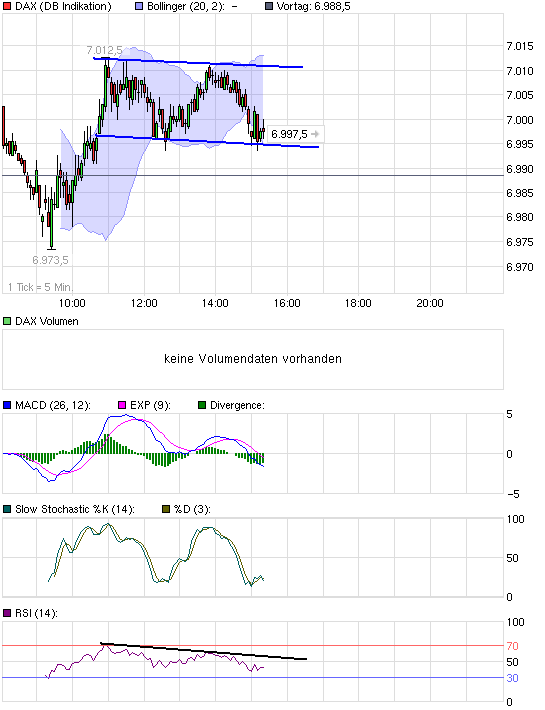Click the 6.970 price axis label
The width and height of the screenshot is (545, 710).
point(520,267)
